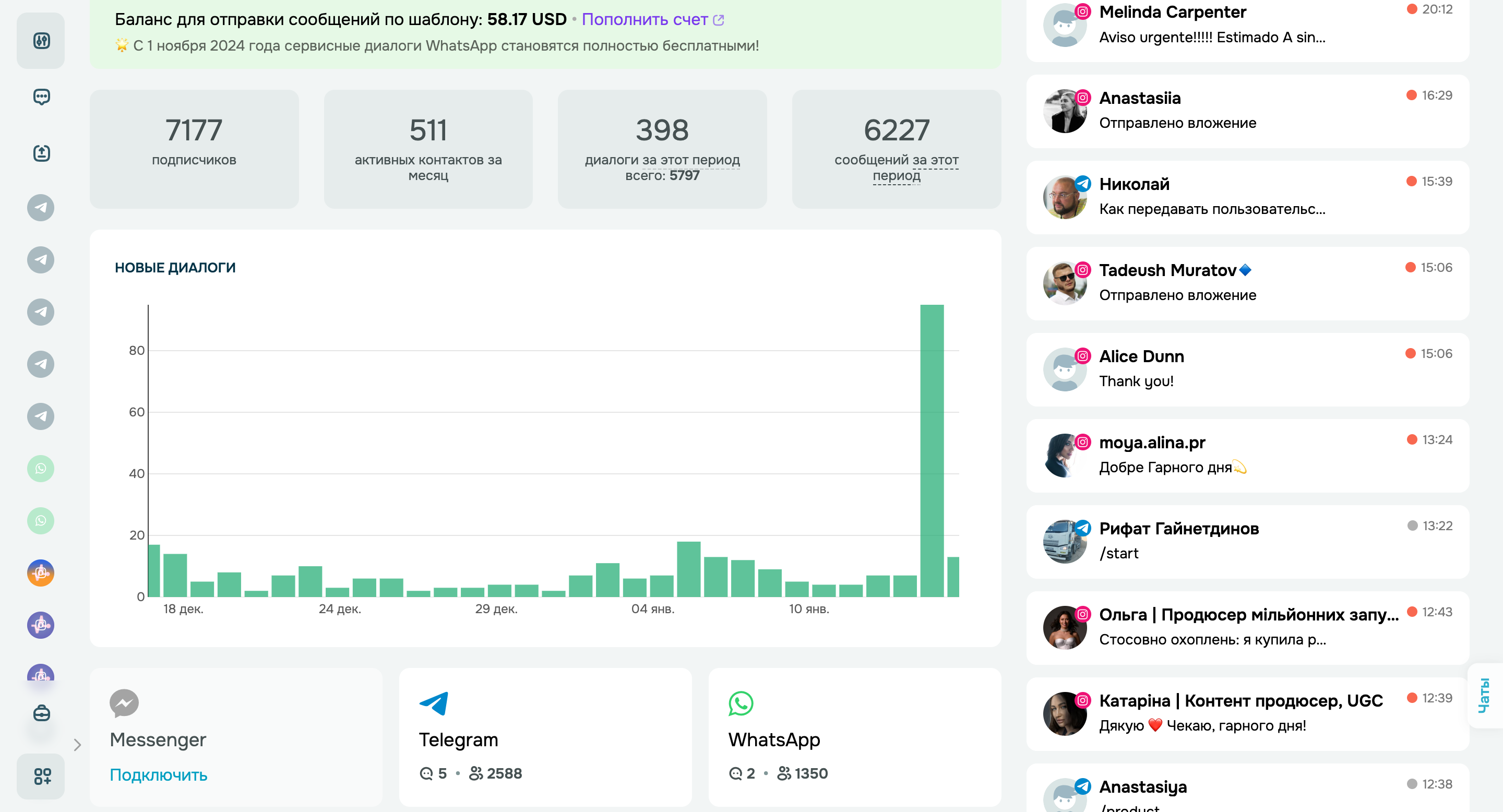Image resolution: width=1503 pixels, height=812 pixels.
Task: Click the add-bot grid plus icon
Action: [x=41, y=776]
